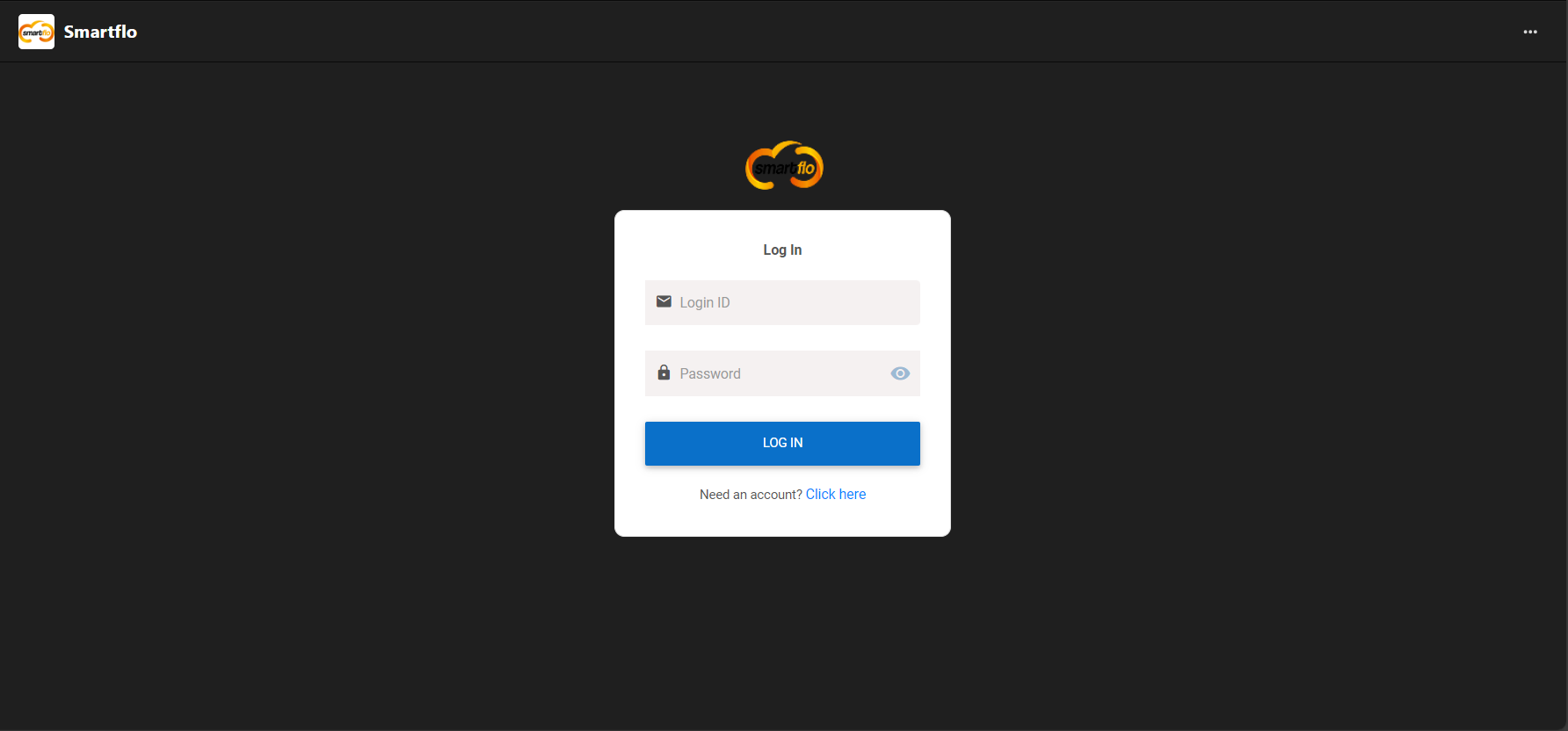Screen dimensions: 1568x731
Task: Focus the Login ID input field
Action: tap(782, 302)
